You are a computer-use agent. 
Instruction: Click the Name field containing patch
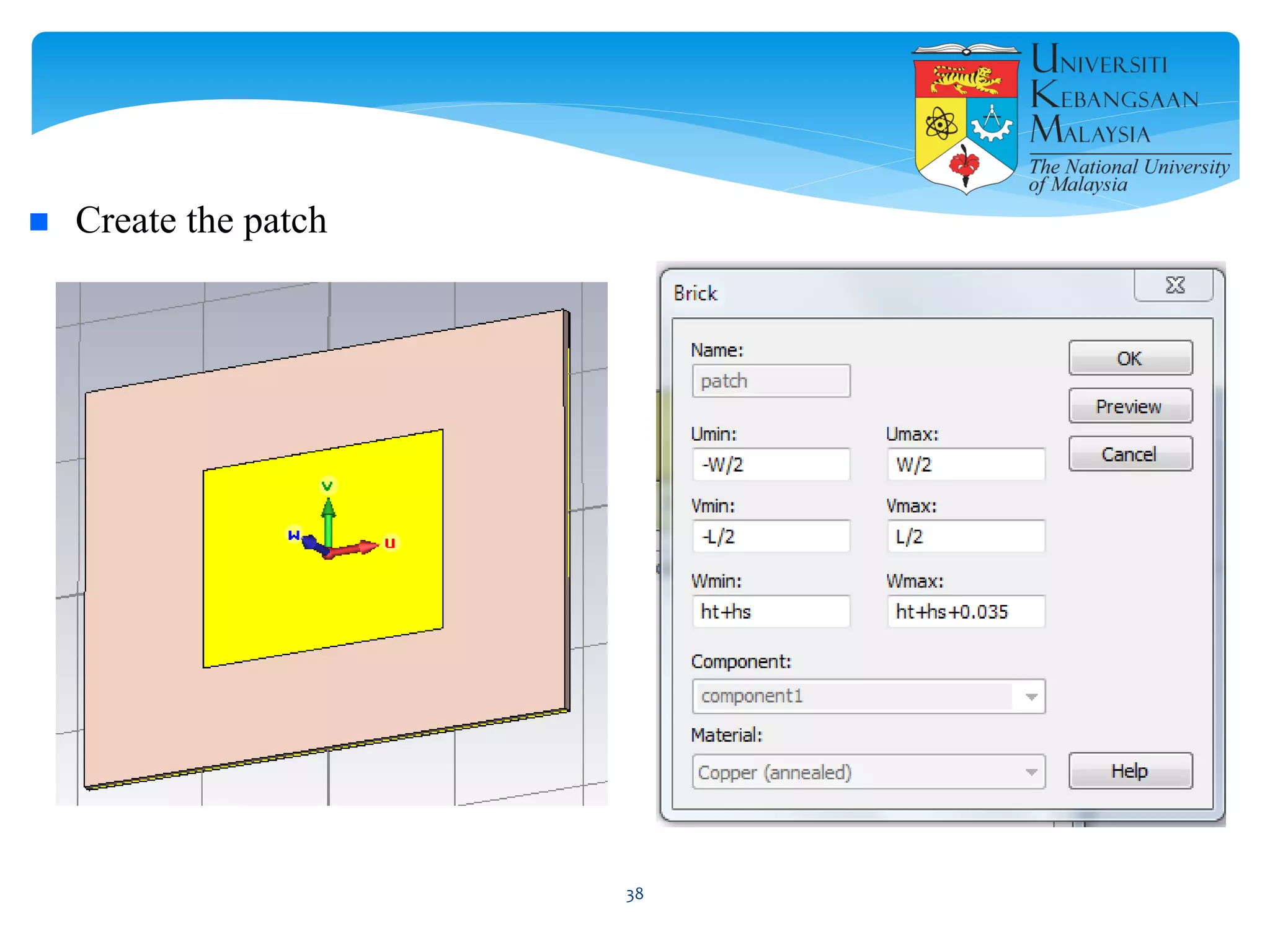771,381
